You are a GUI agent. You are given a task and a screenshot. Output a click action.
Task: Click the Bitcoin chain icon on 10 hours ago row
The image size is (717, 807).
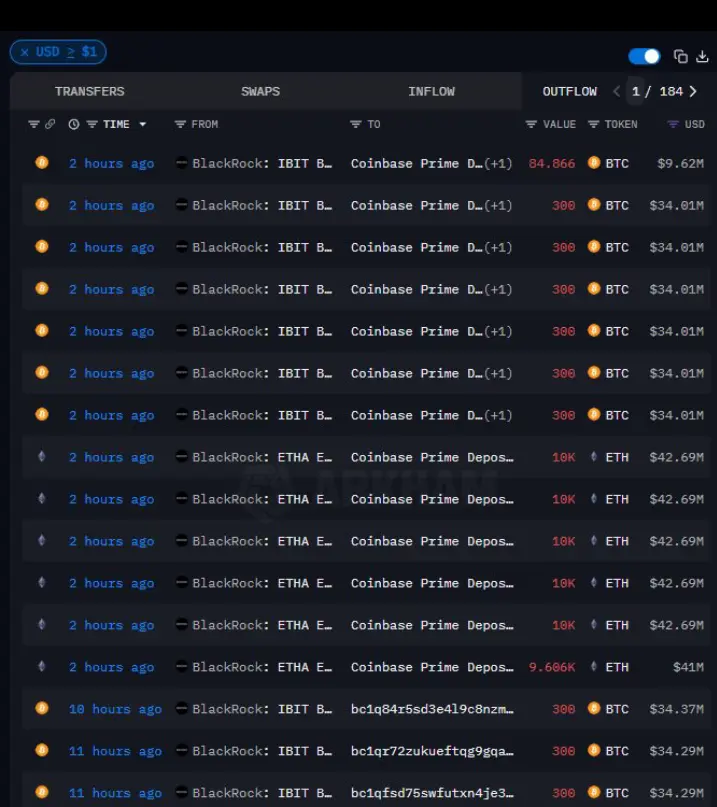[x=42, y=708]
